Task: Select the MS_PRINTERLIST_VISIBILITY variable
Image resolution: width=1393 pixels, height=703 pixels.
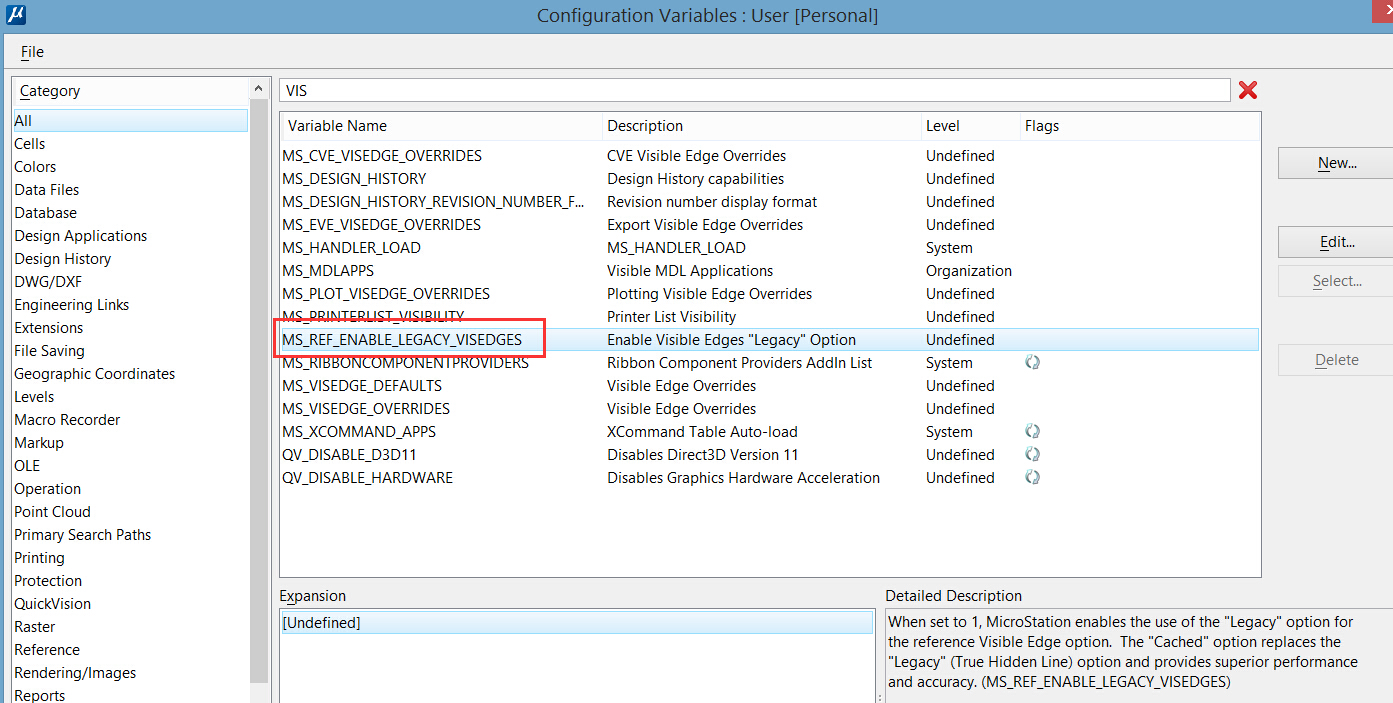Action: 373,317
